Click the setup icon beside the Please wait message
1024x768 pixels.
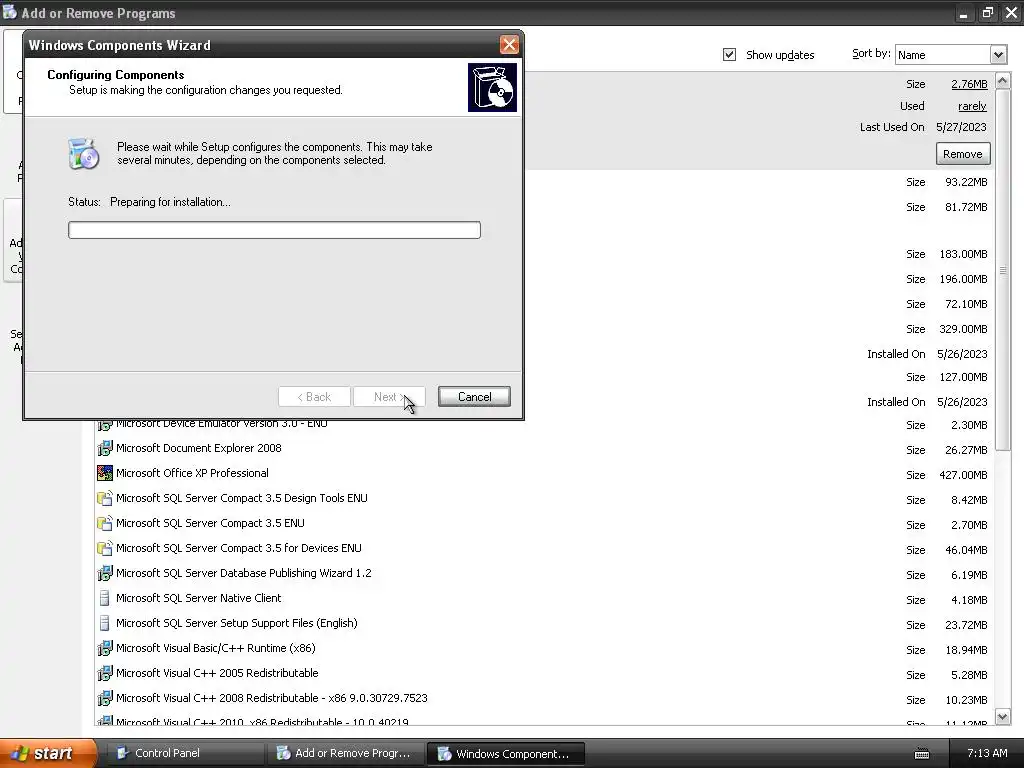pyautogui.click(x=84, y=154)
